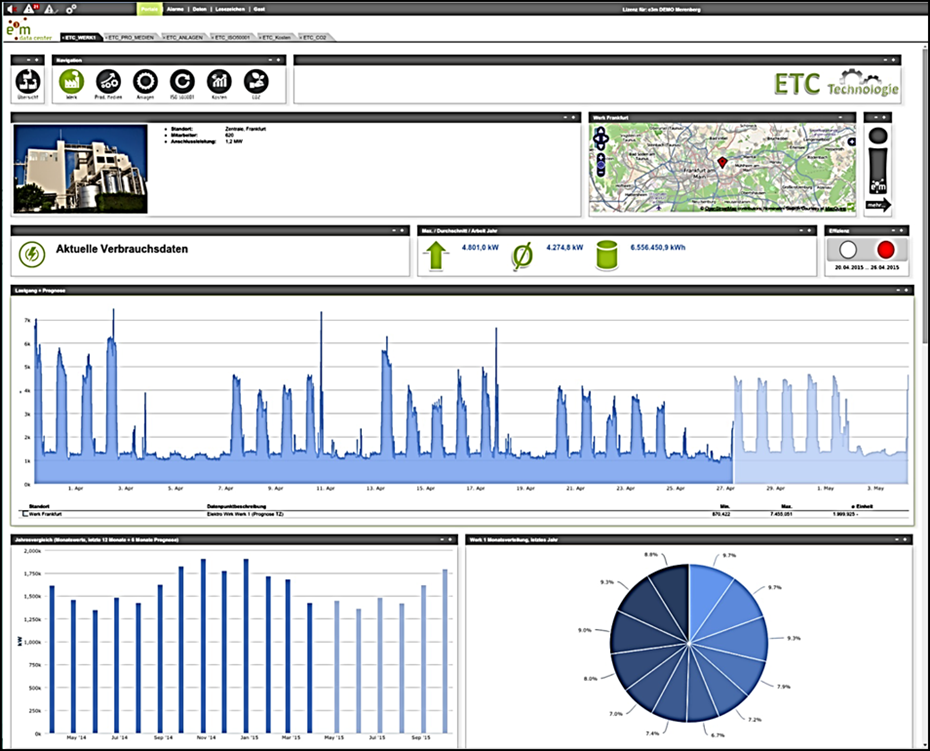Select the white Effizienz indicator light
This screenshot has width=930, height=751.
tap(849, 250)
